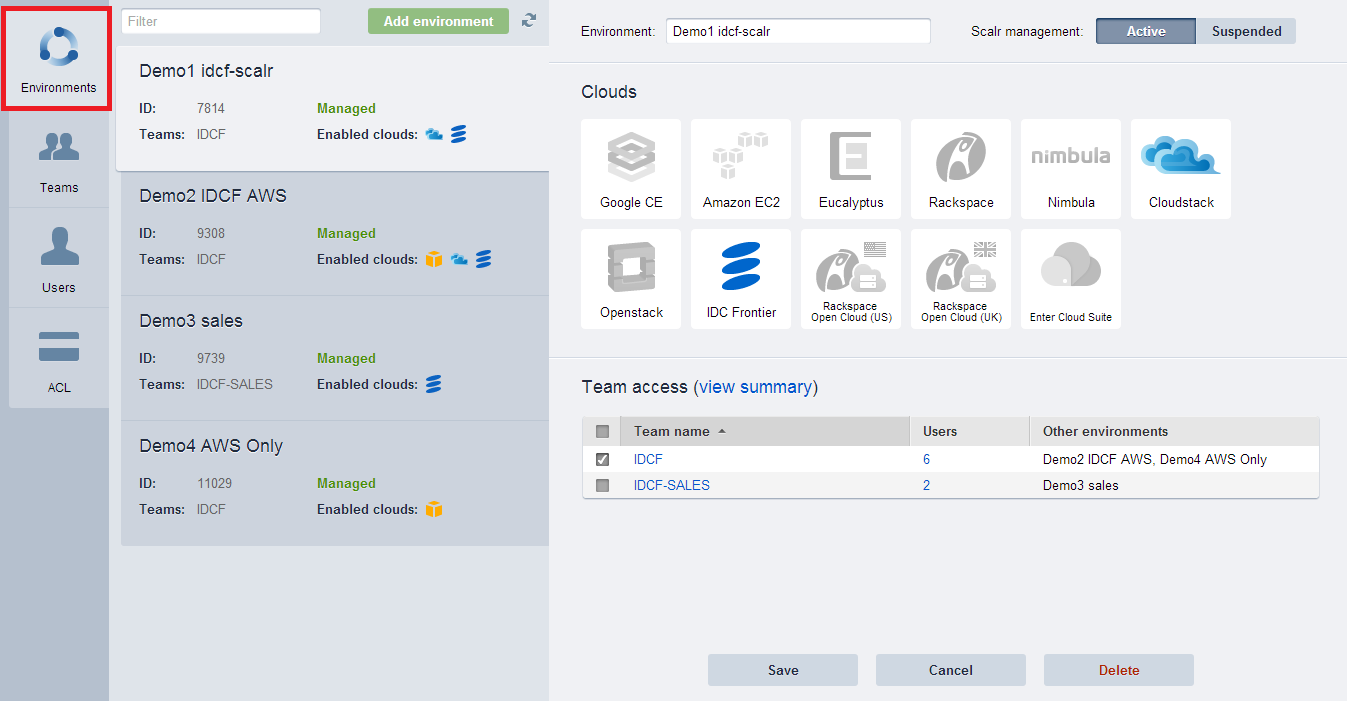Select the Amazon EC2 cloud tile
Image resolution: width=1347 pixels, height=701 pixels.
point(741,169)
